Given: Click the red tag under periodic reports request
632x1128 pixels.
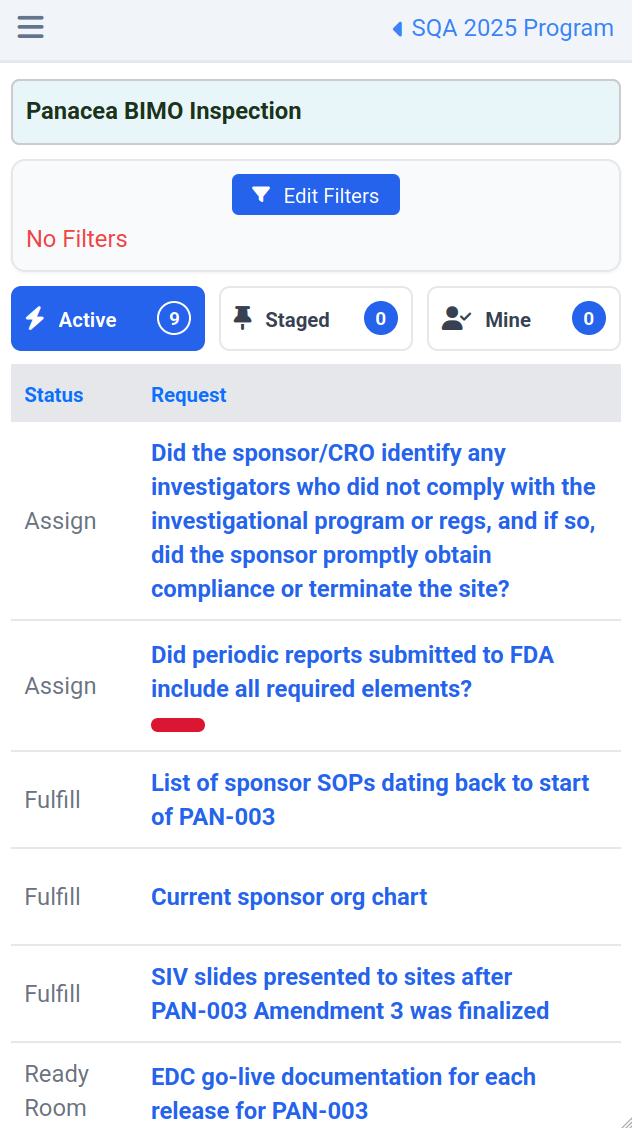Looking at the screenshot, I should pos(178,725).
